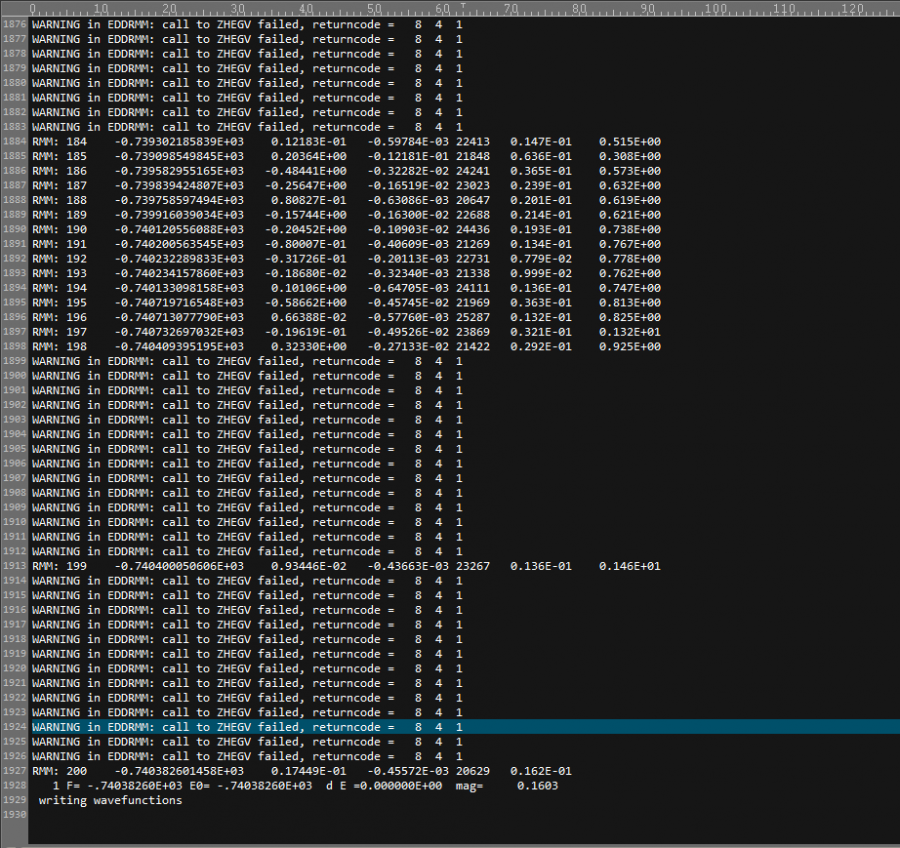Select line number 1884 in the gutter

point(14,141)
